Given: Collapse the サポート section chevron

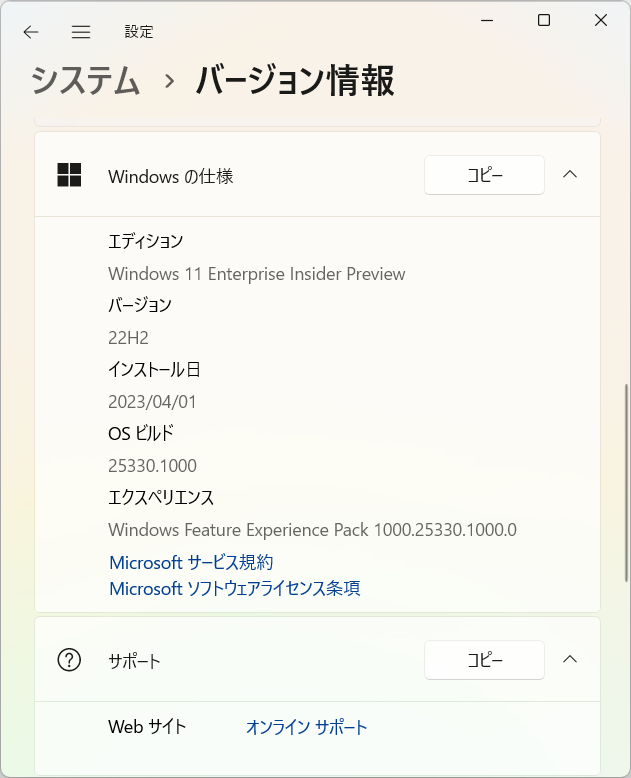Looking at the screenshot, I should coord(570,659).
